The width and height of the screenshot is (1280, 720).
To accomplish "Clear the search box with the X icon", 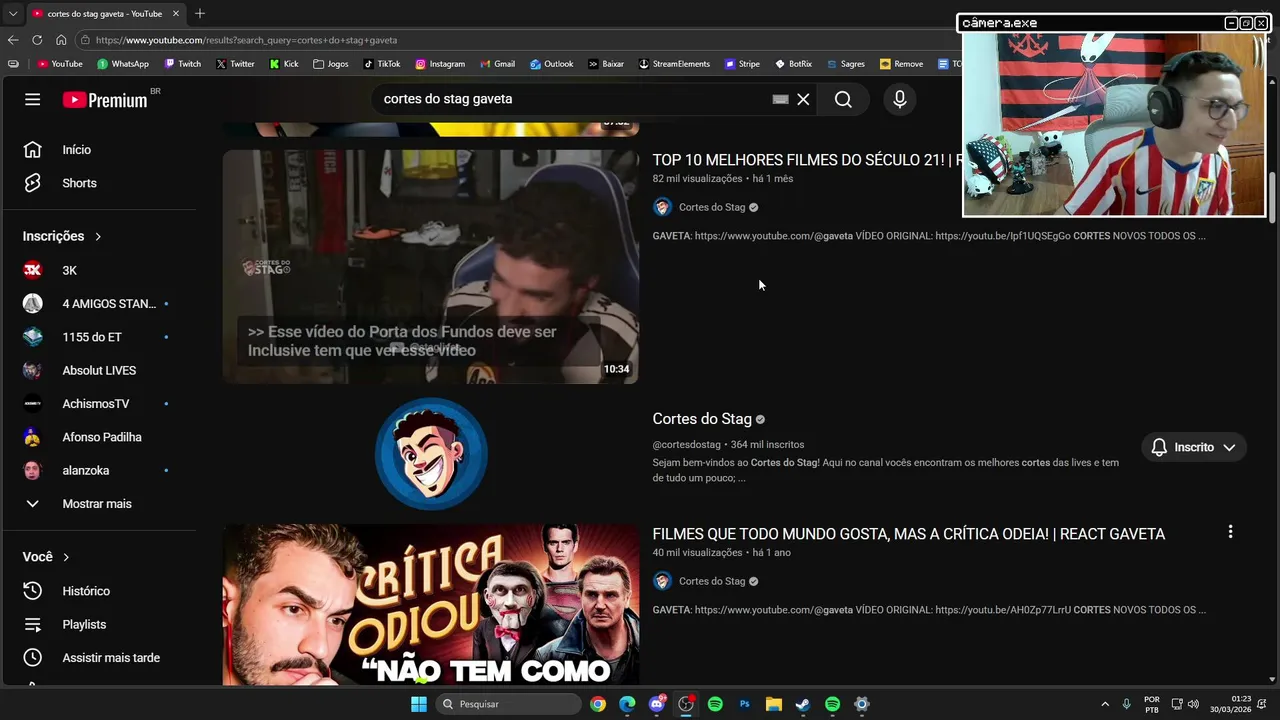I will tap(803, 99).
